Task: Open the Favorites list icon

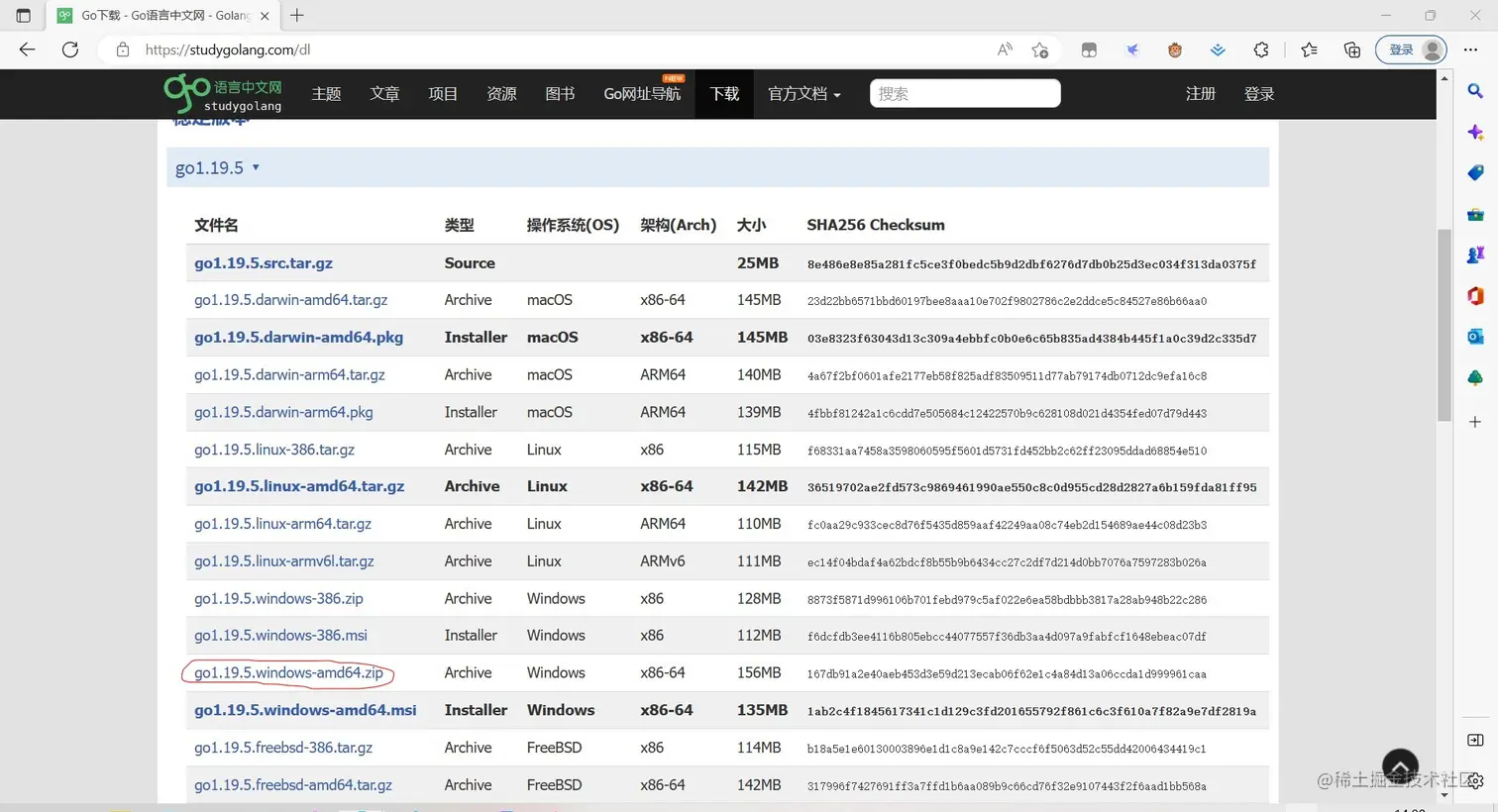Action: pyautogui.click(x=1309, y=50)
